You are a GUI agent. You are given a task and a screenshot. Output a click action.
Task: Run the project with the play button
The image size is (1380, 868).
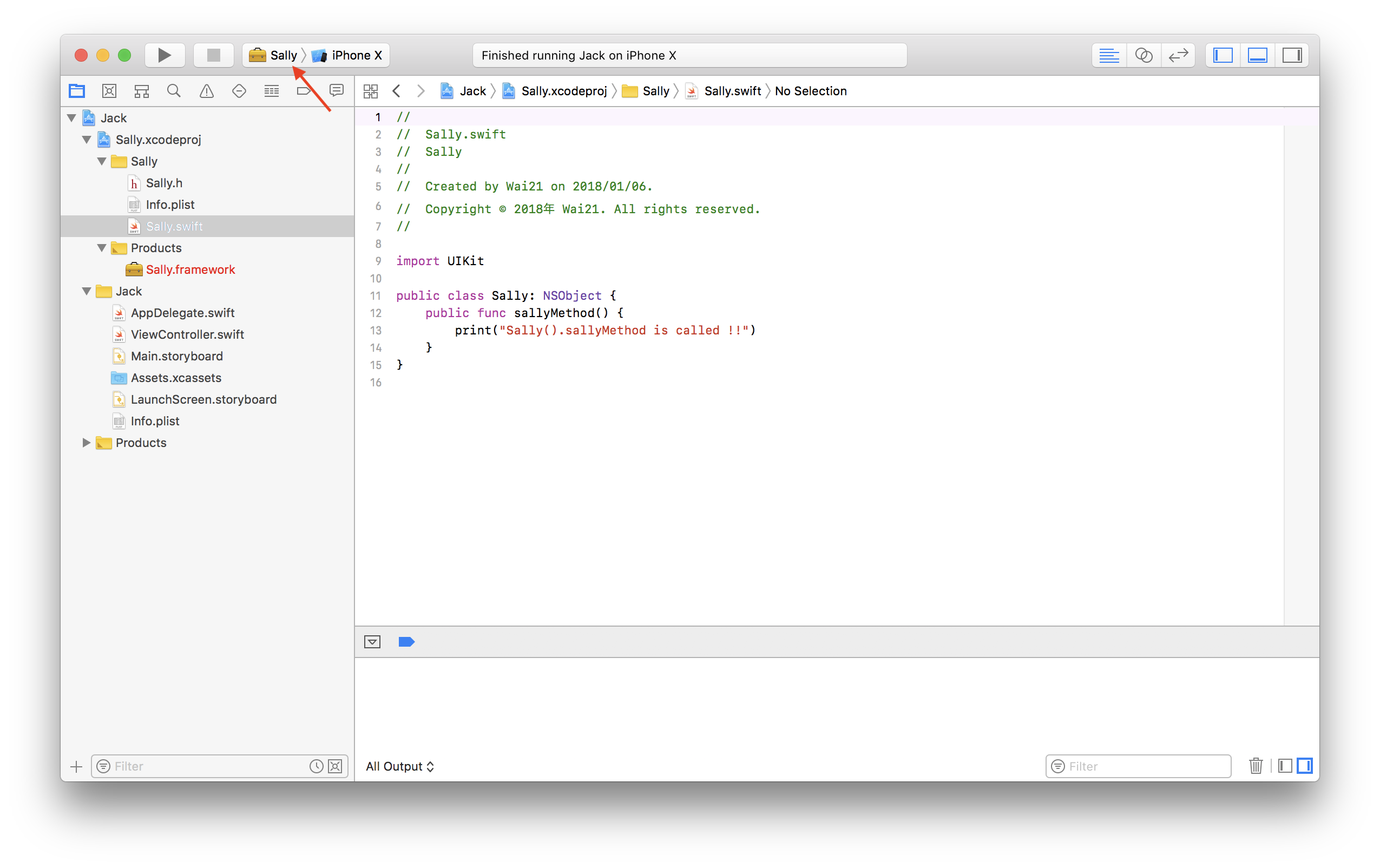165,55
